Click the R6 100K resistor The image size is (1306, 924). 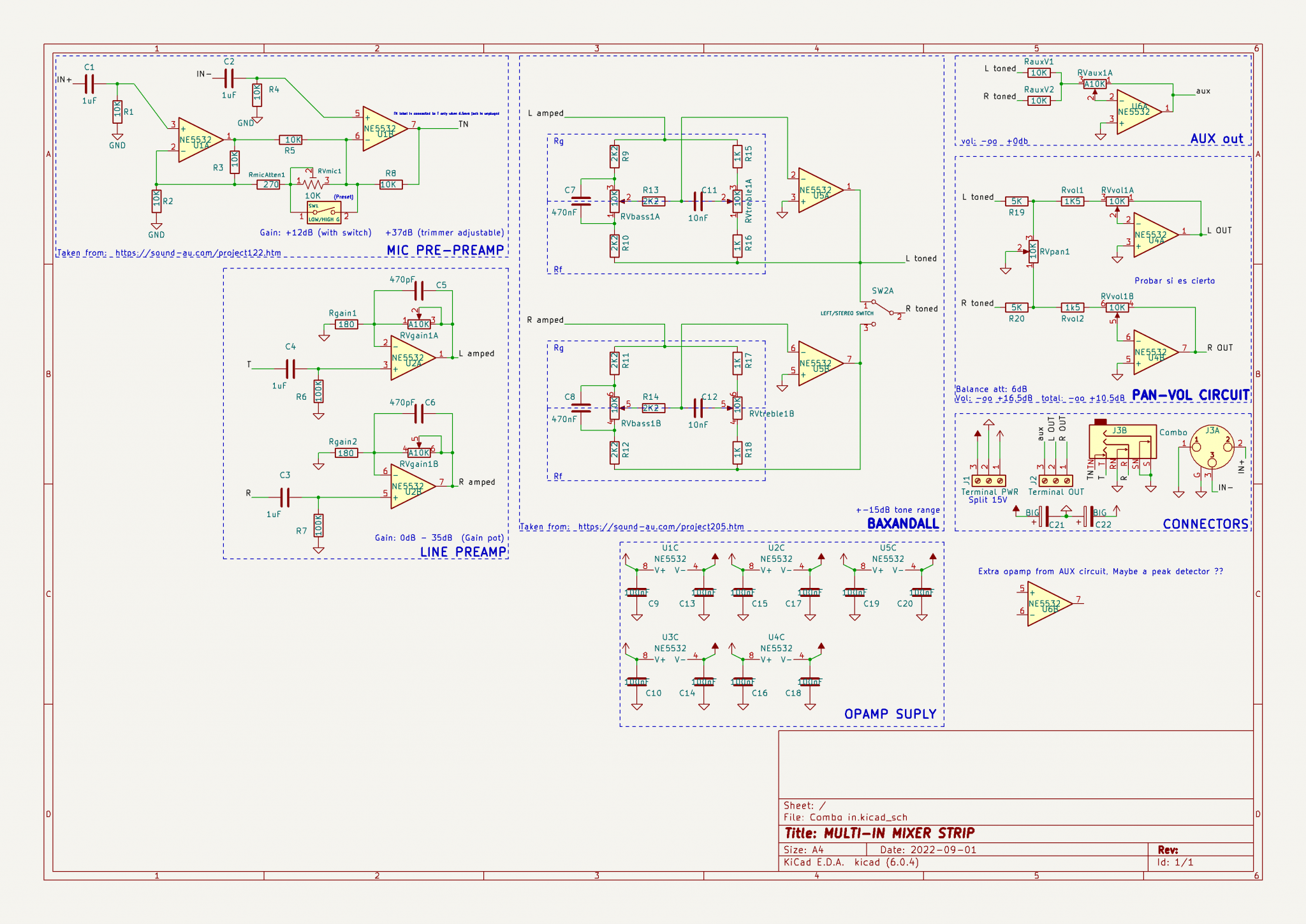pos(318,391)
